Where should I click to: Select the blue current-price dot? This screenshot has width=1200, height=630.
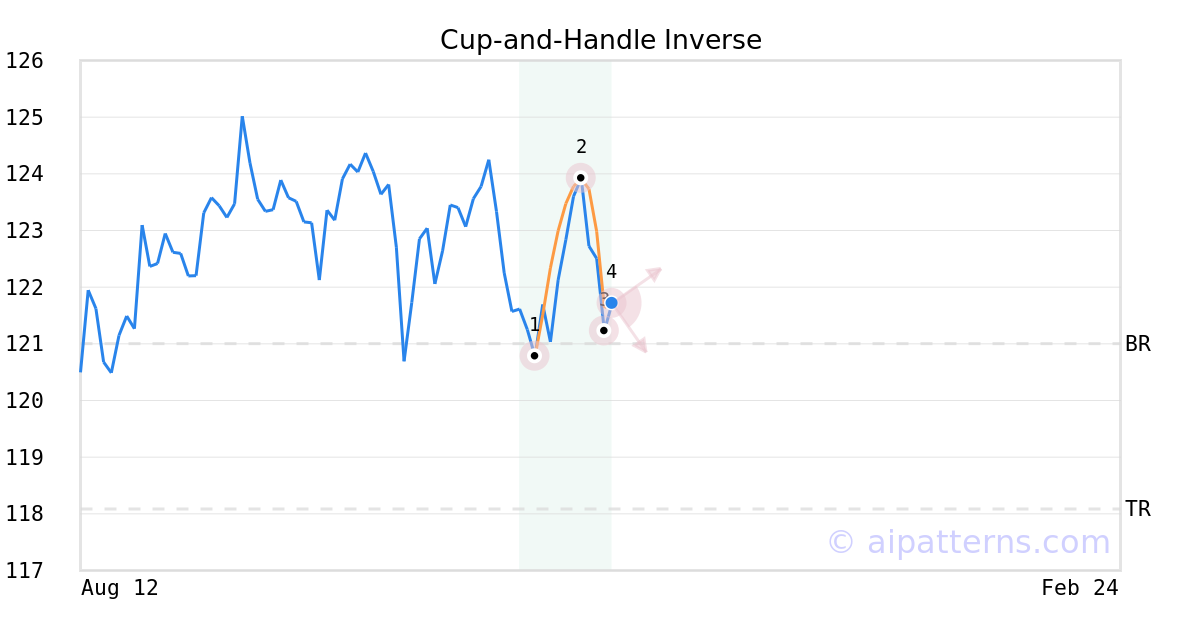click(x=611, y=302)
